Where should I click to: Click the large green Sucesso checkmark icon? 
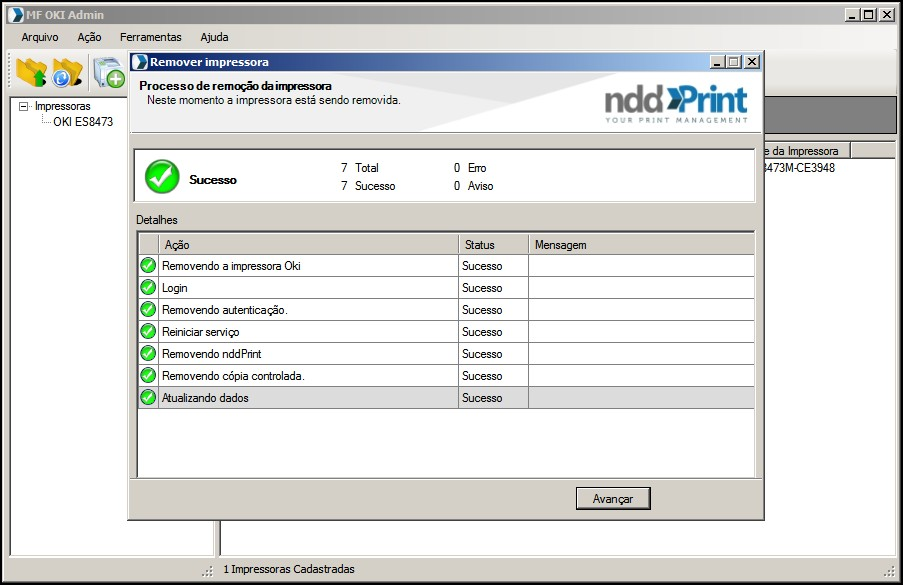(x=161, y=177)
